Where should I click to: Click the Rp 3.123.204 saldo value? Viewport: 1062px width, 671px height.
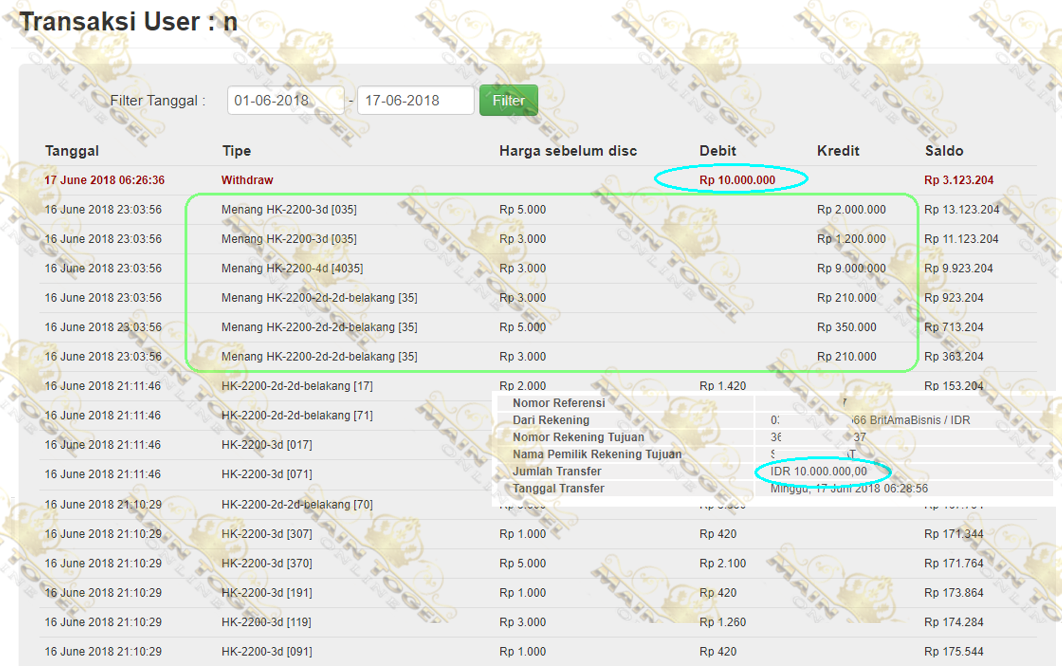tap(959, 180)
